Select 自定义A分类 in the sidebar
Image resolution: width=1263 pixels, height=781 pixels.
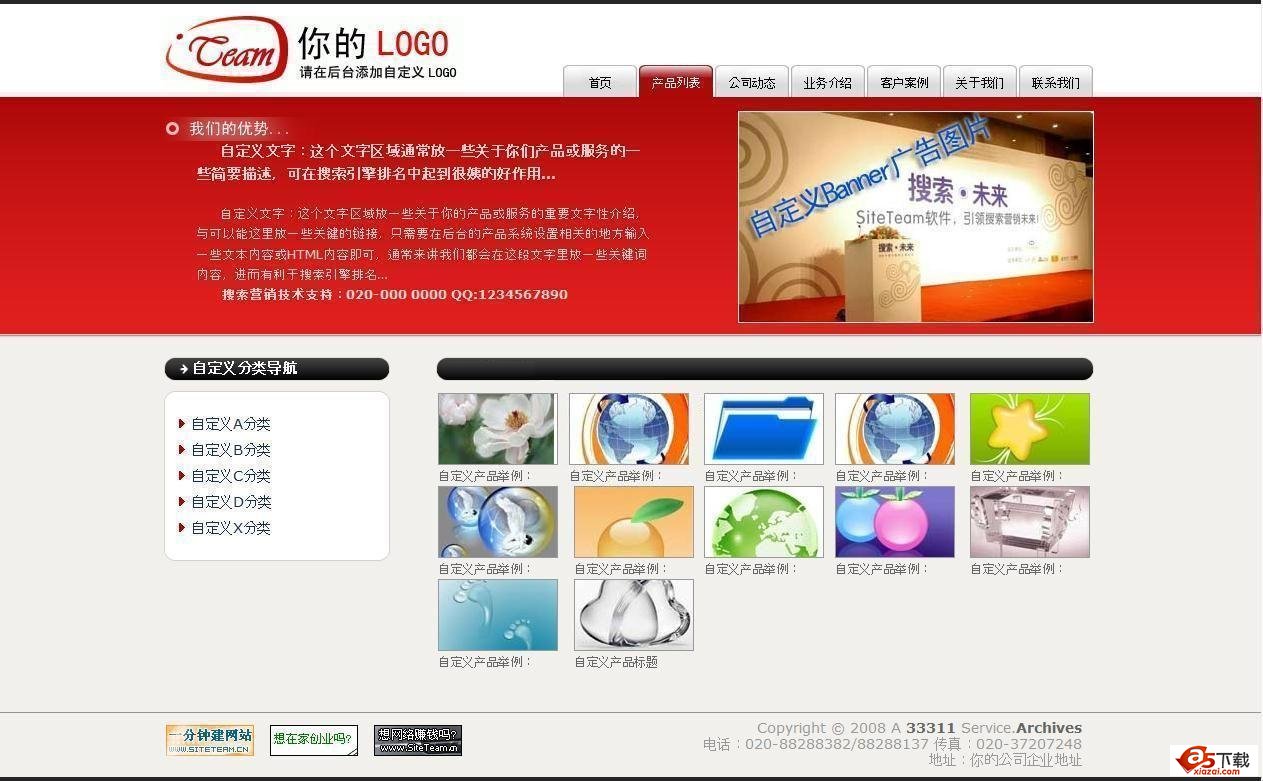click(231, 424)
